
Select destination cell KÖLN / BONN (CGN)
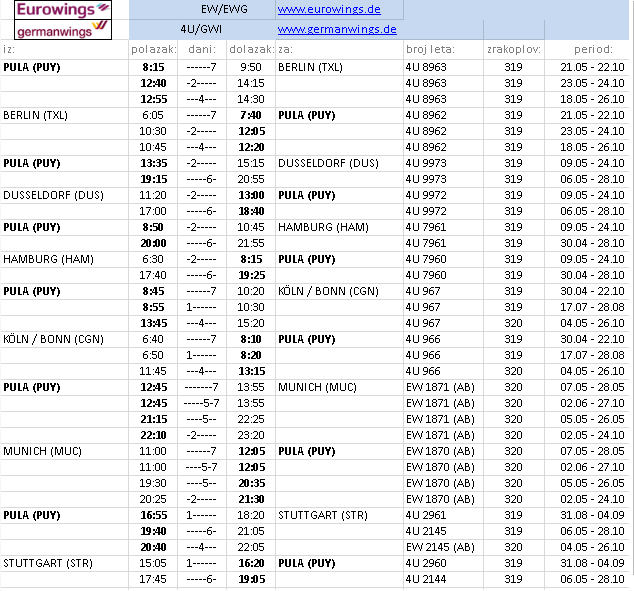click(328, 291)
